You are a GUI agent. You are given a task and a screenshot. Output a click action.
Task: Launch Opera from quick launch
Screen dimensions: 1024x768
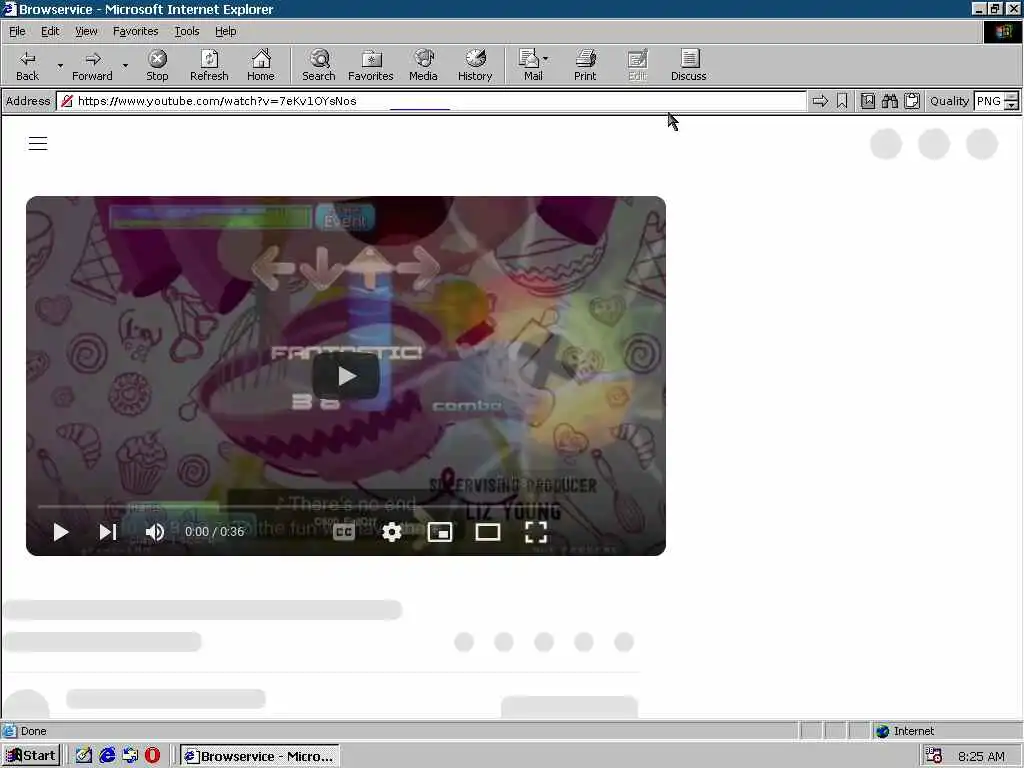tap(152, 756)
